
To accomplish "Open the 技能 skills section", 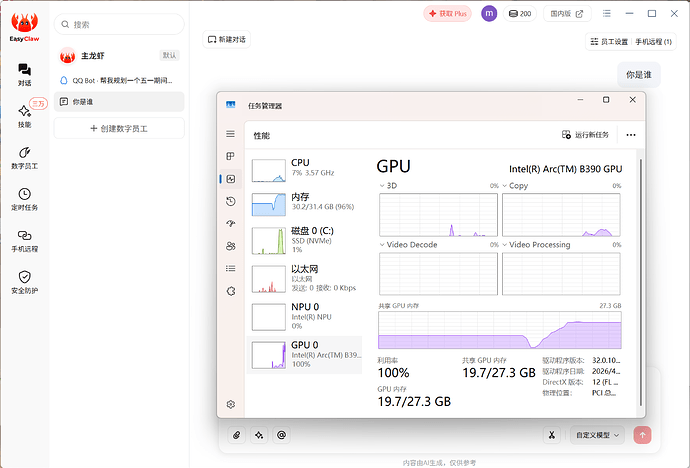I will (24, 116).
